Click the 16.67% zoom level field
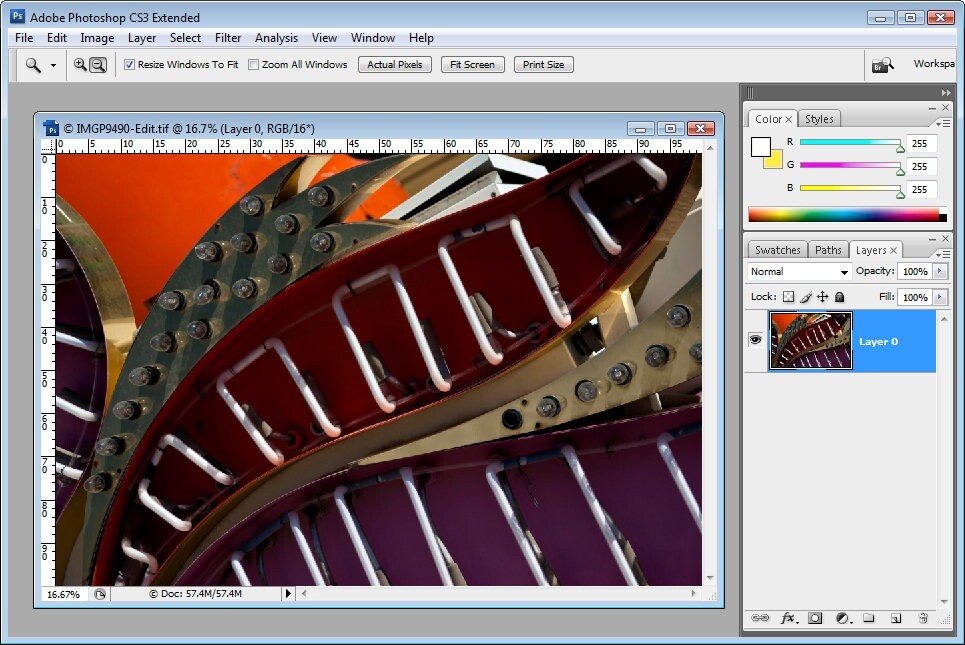965x645 pixels. coord(63,595)
